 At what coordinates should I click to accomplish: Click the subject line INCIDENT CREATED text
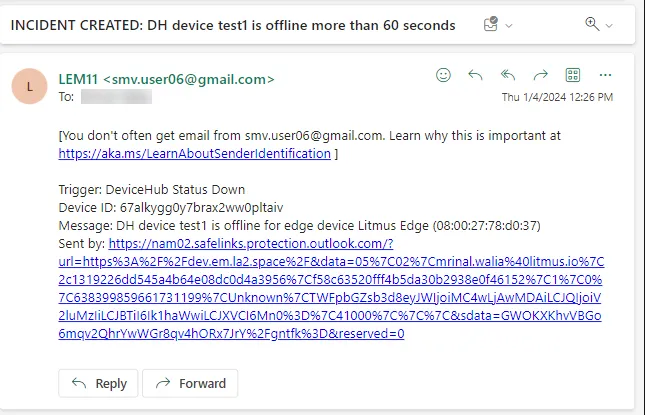[233, 26]
